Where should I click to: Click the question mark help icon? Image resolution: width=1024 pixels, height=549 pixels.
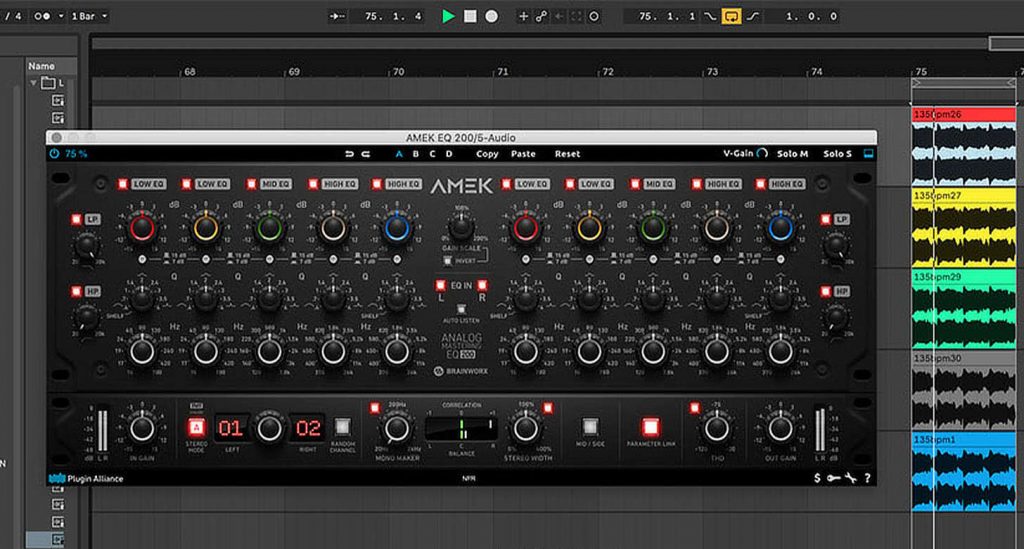867,478
